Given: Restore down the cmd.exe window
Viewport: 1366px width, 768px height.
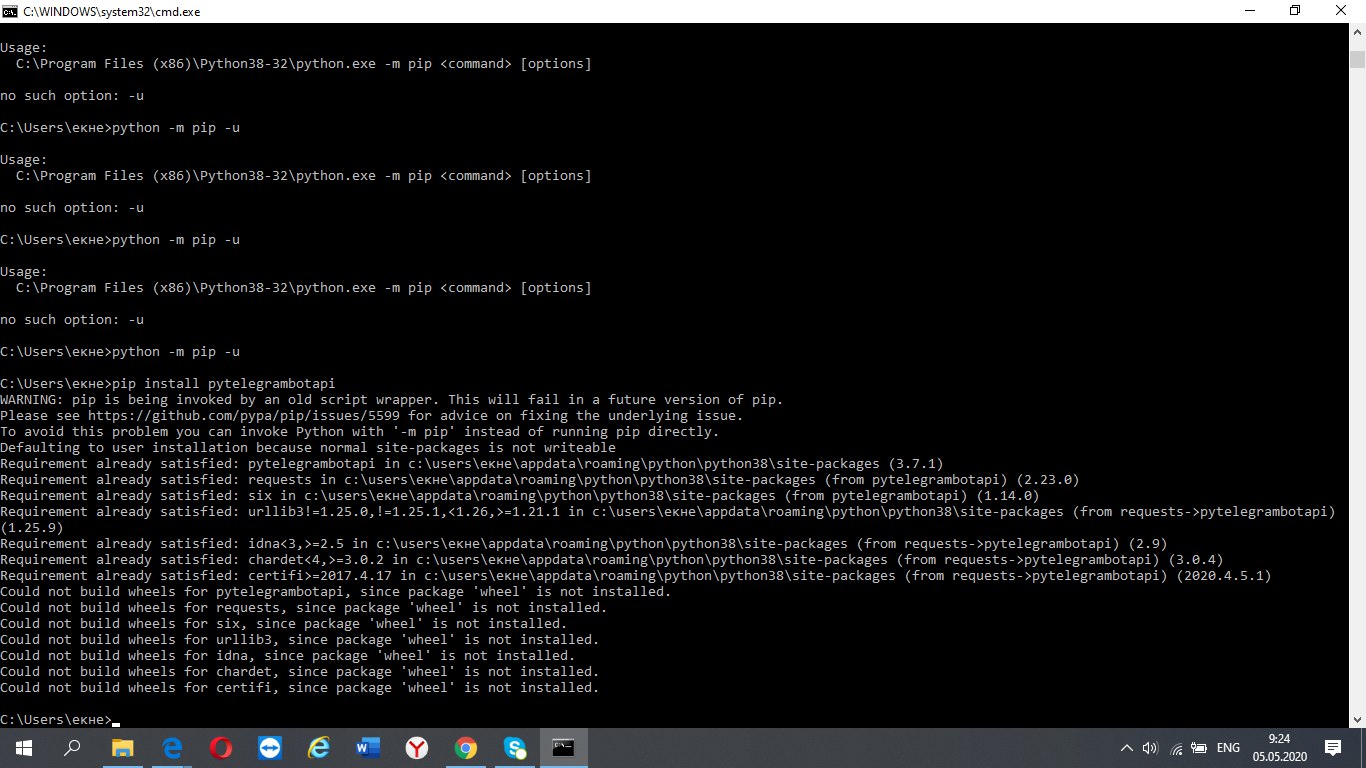Looking at the screenshot, I should (1295, 10).
